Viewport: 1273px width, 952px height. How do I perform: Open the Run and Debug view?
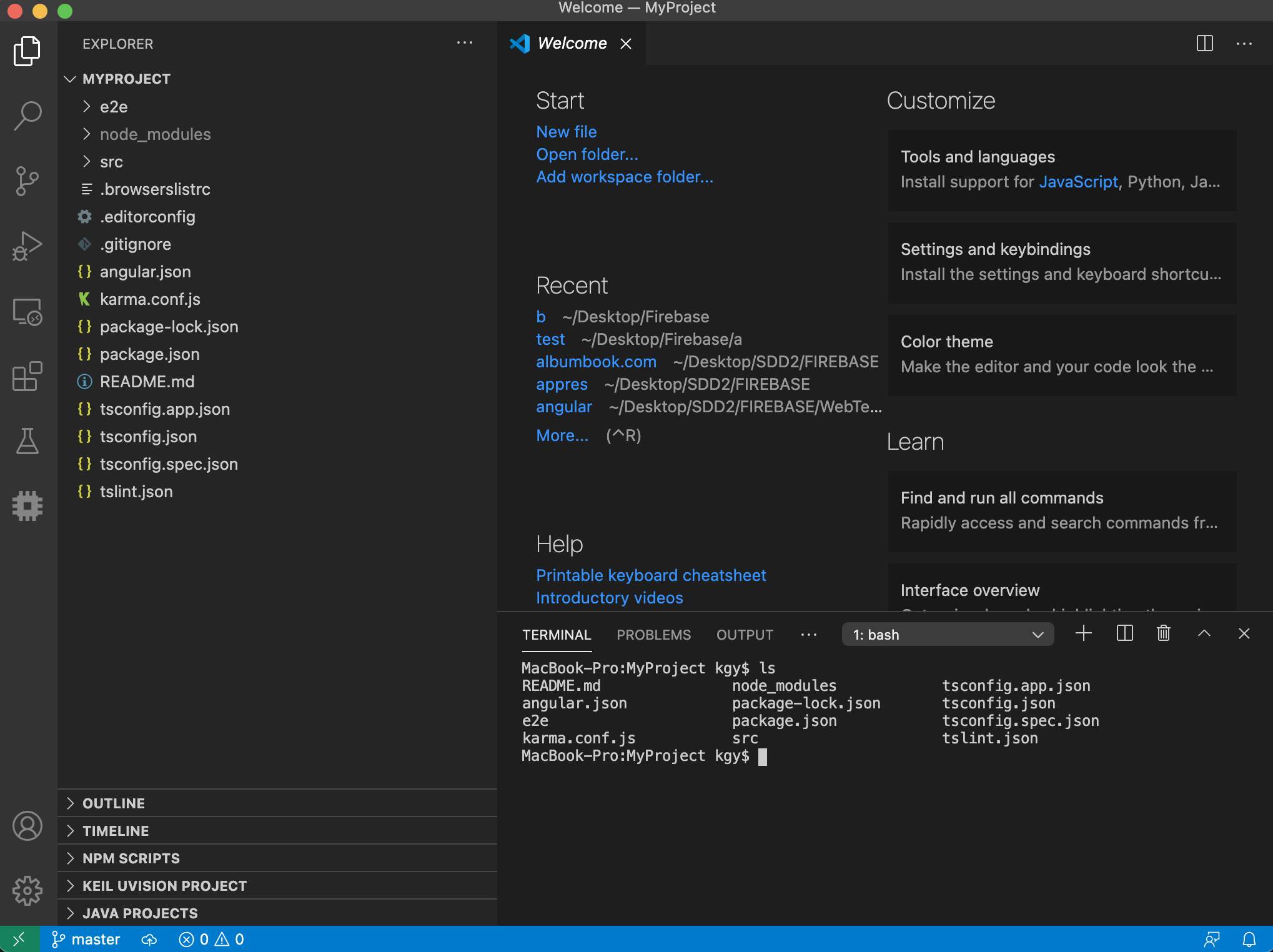point(27,246)
